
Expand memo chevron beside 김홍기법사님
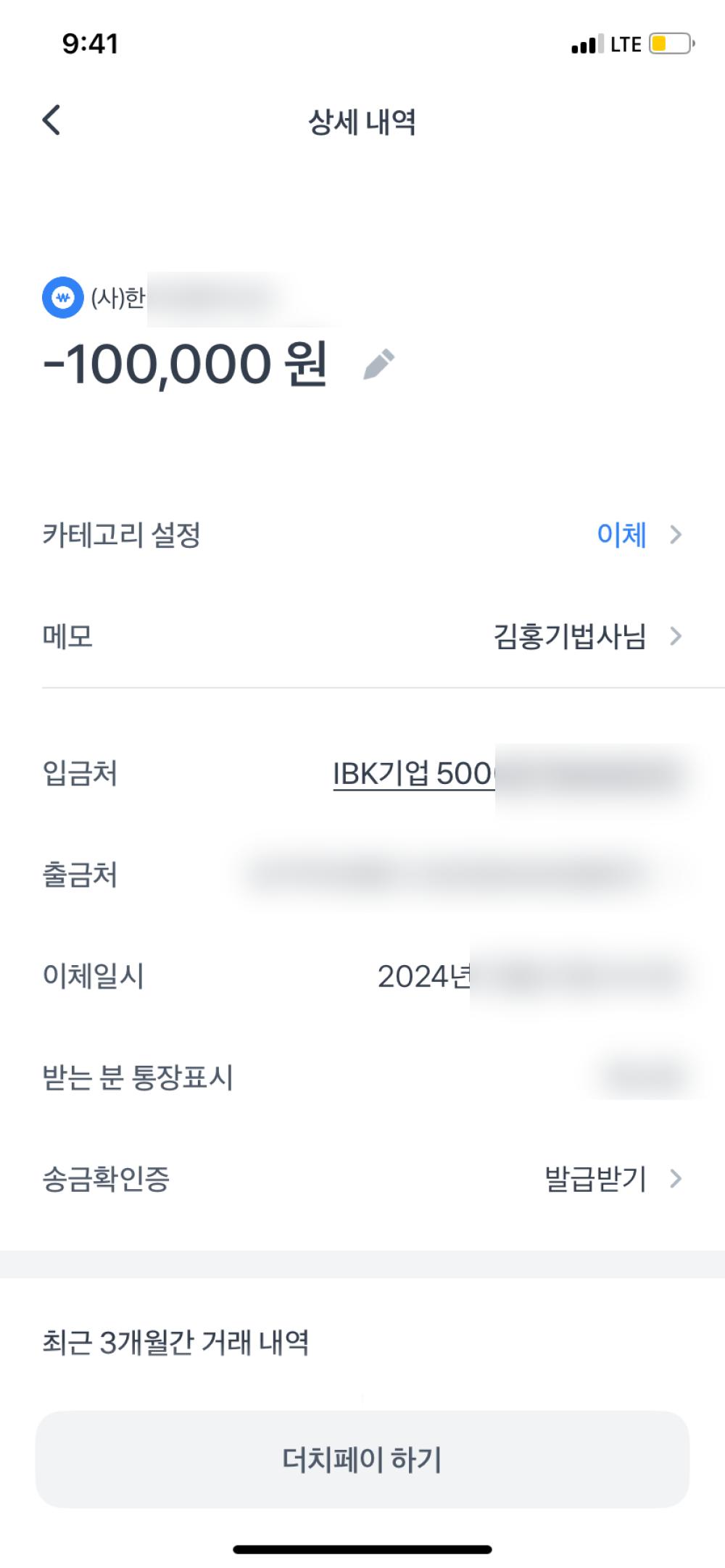[x=676, y=636]
